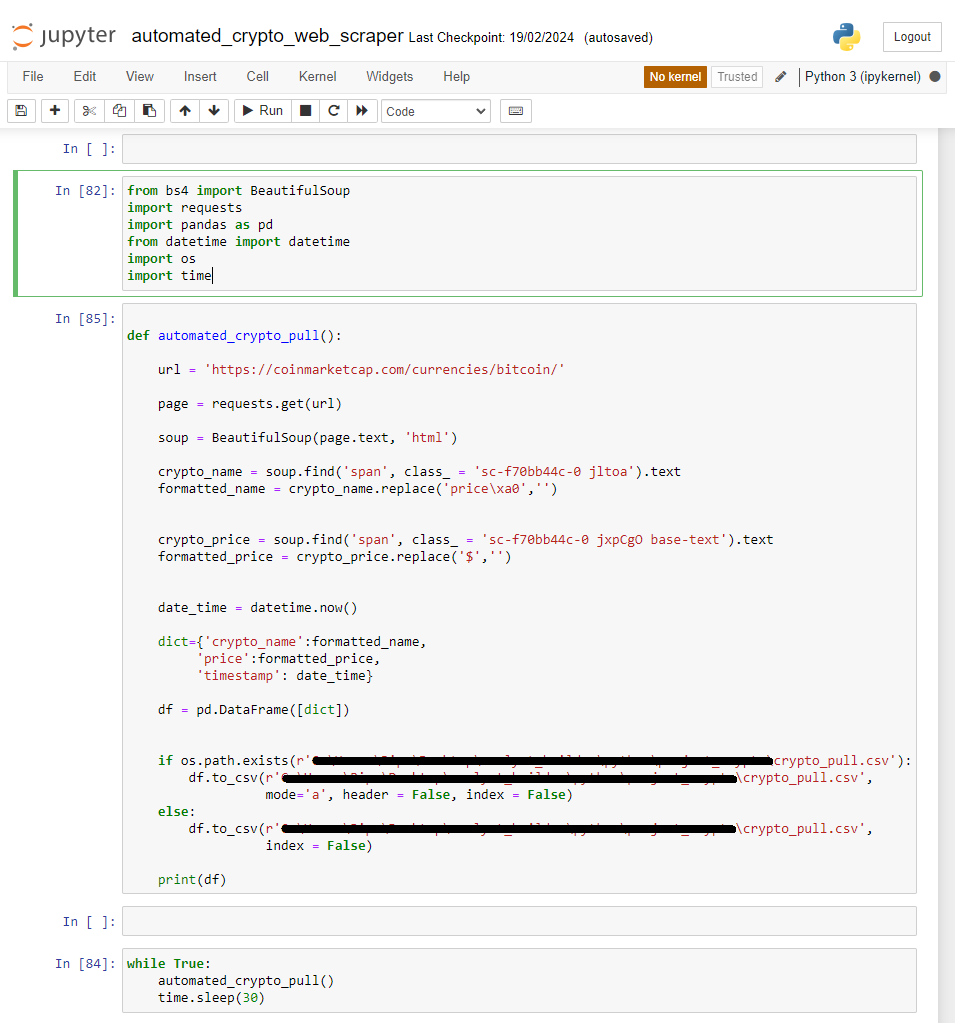This screenshot has width=955, height=1023.
Task: Restart kernel and run all cells
Action: pos(361,111)
